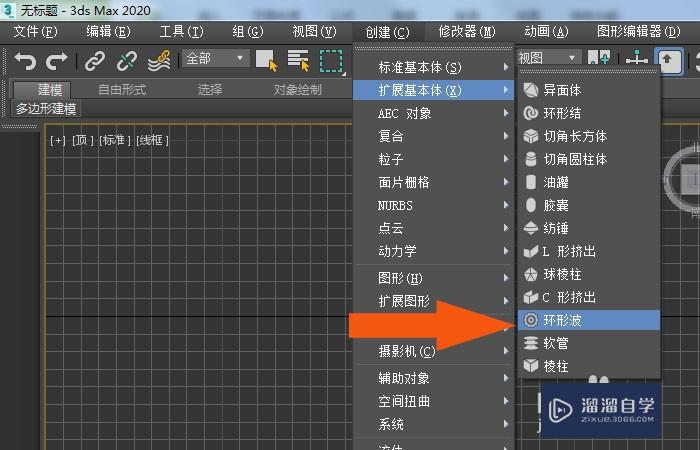Open the 摄影机(C) submenu entry
The image size is (700, 450).
tap(433, 351)
